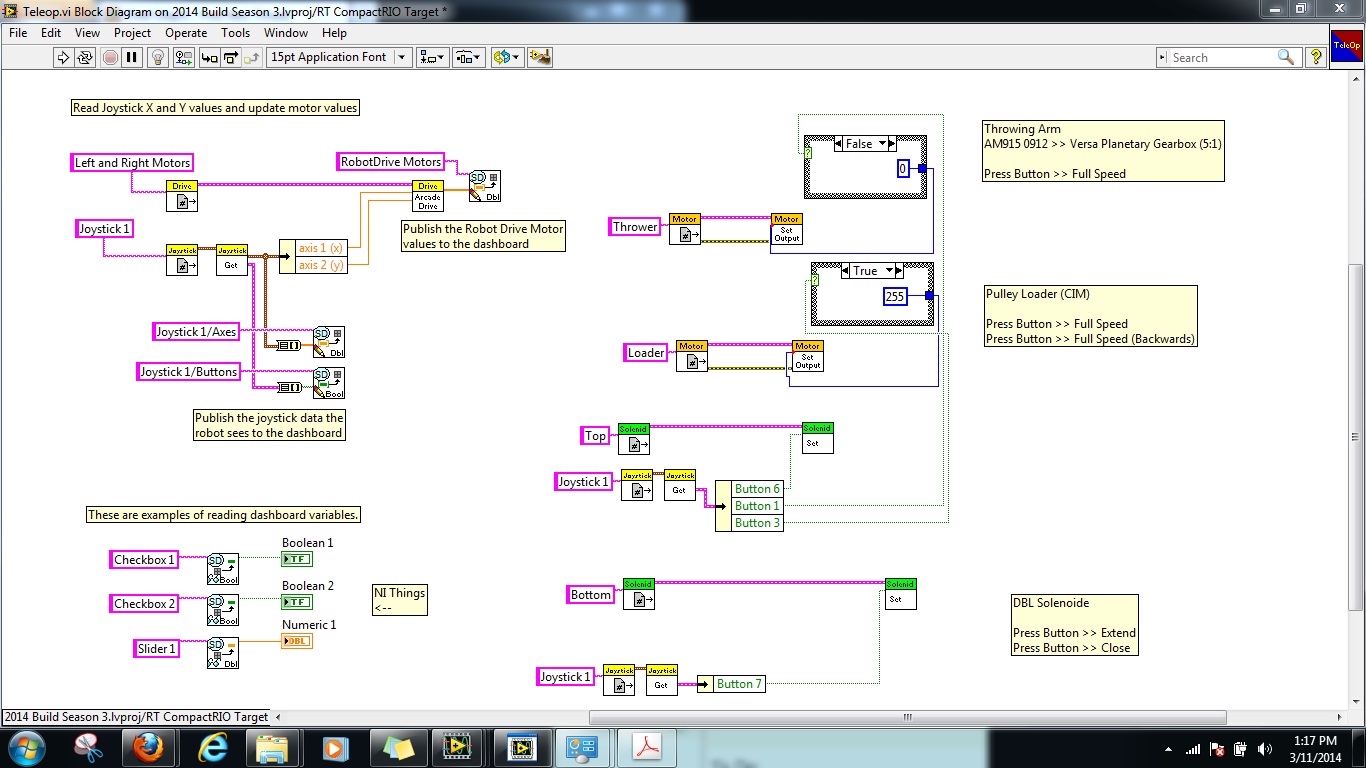Select Joystick 1/Axes dashboard write node
Image resolution: width=1366 pixels, height=768 pixels.
pyautogui.click(x=329, y=342)
